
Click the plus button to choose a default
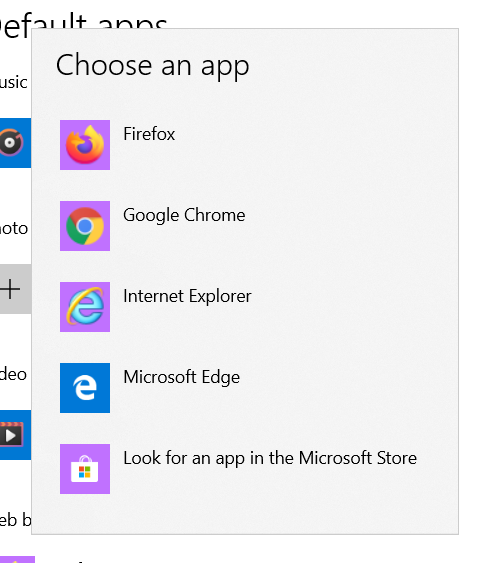[x=15, y=289]
